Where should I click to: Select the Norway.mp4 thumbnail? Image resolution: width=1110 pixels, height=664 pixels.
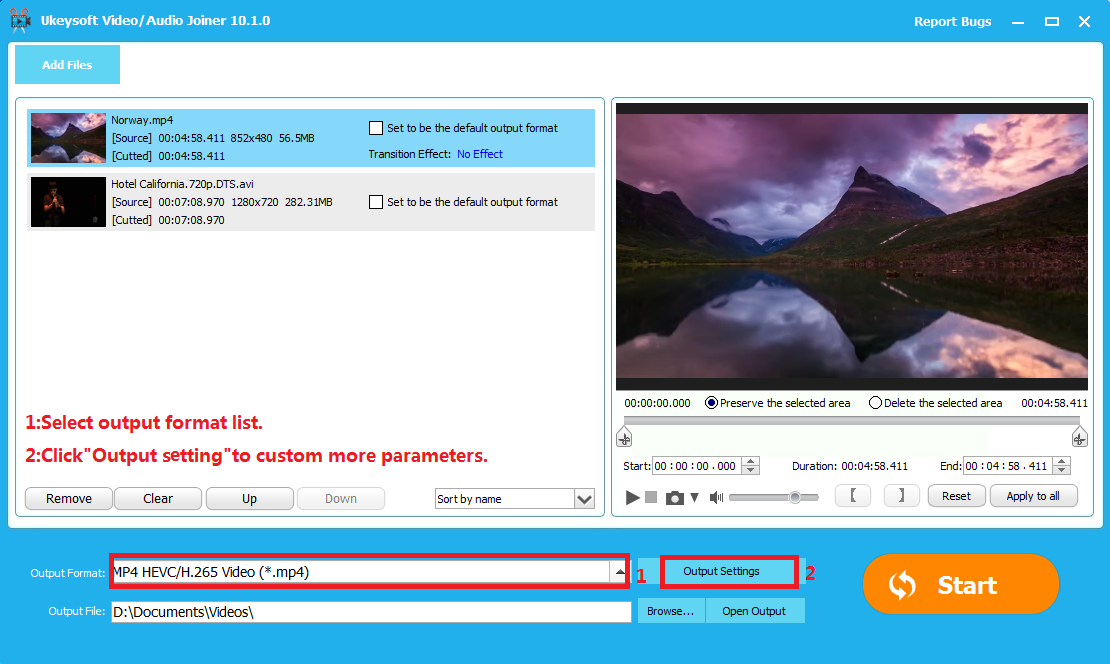[x=68, y=137]
